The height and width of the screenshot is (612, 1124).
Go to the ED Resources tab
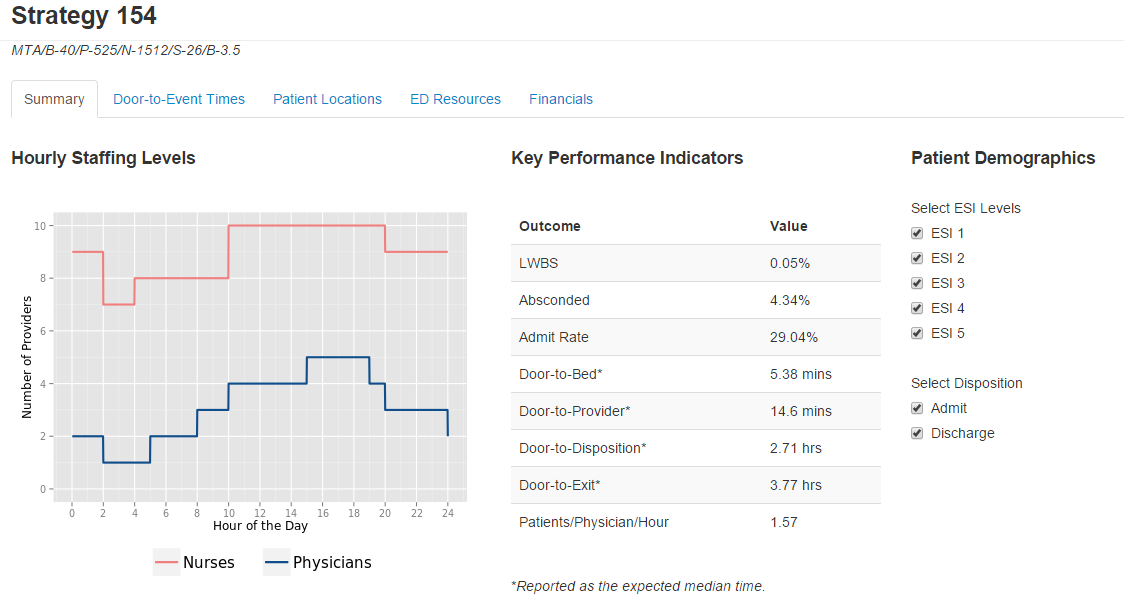(455, 99)
